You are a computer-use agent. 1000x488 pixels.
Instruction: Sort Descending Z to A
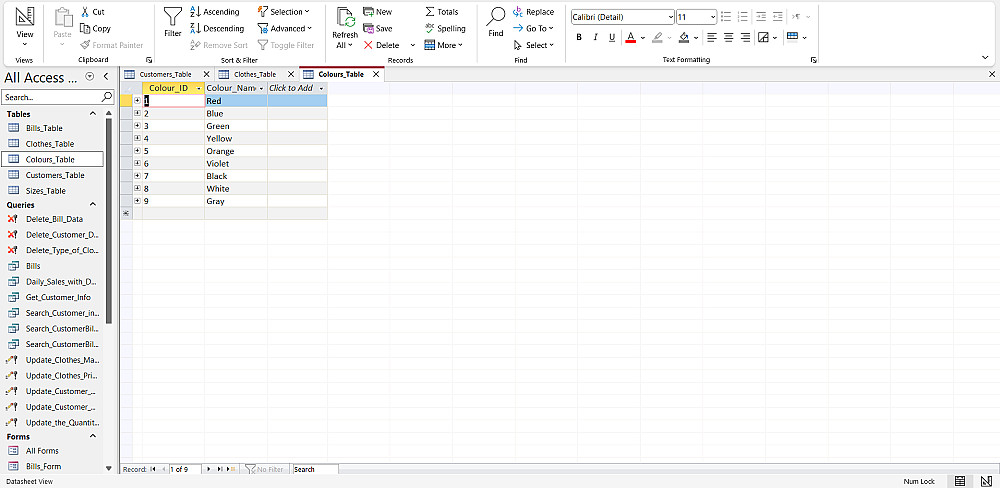[x=217, y=29]
